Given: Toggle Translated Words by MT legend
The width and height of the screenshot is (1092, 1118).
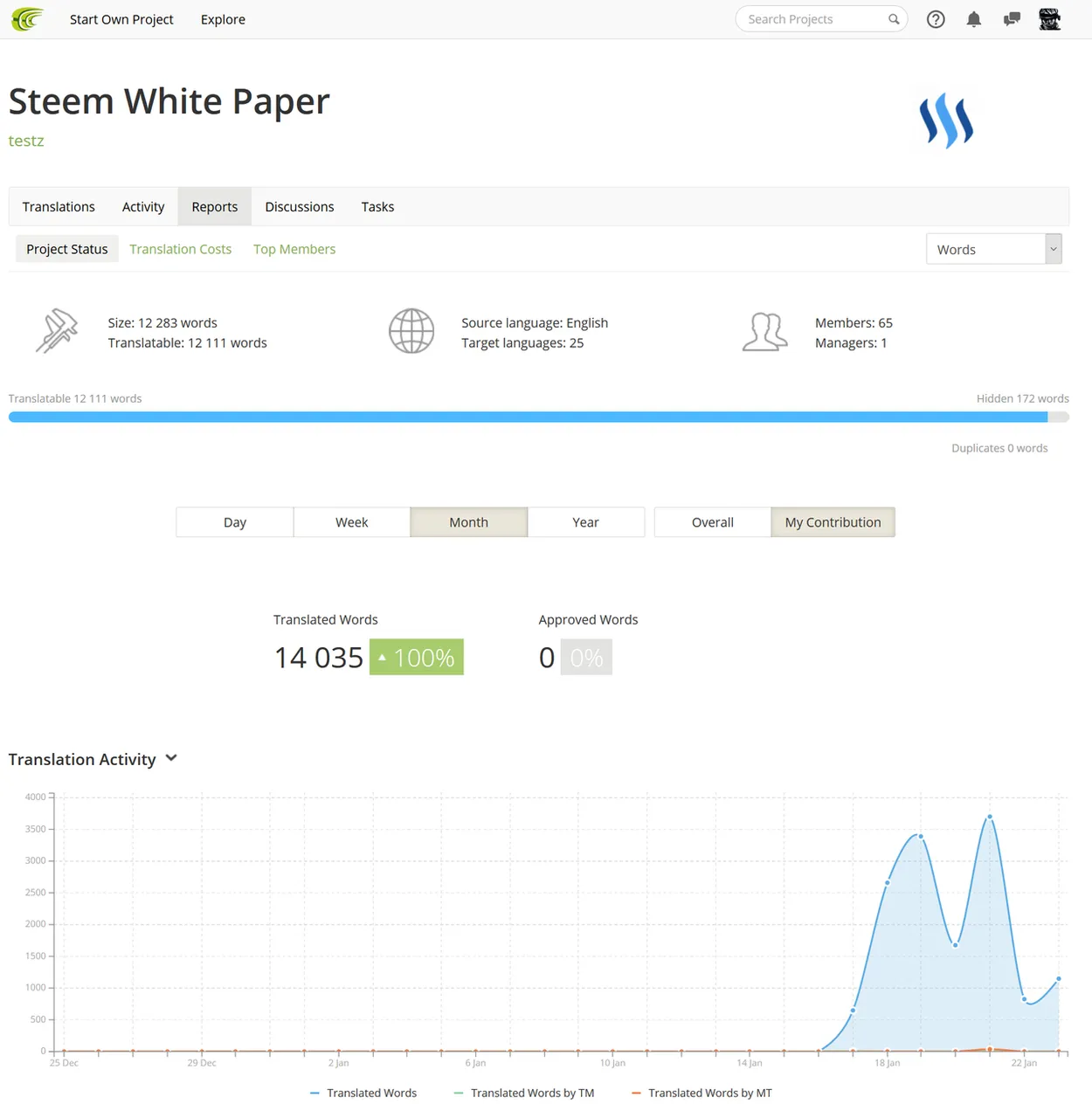Looking at the screenshot, I should click(702, 1093).
